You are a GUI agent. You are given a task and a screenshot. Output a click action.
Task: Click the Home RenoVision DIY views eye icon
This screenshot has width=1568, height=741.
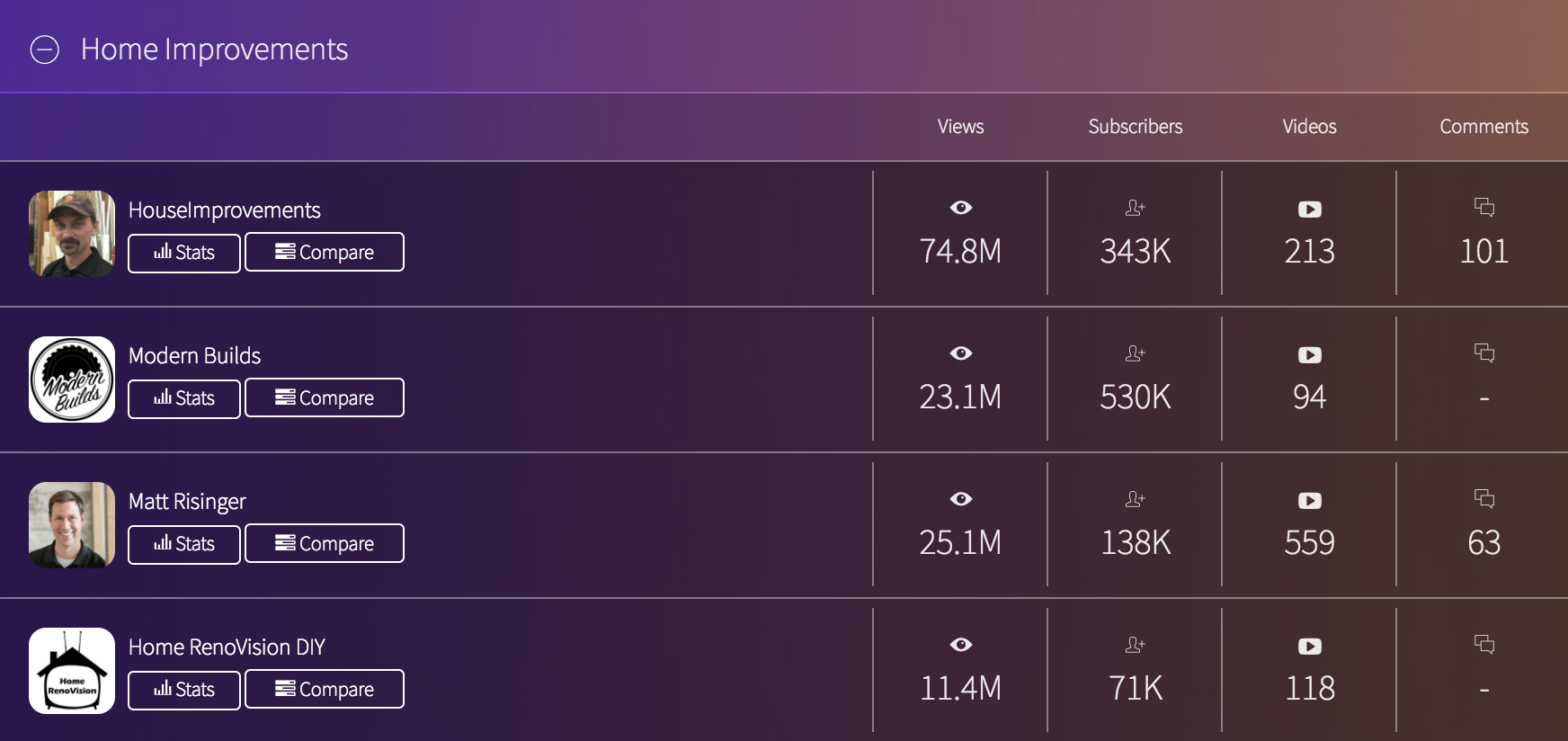(960, 645)
